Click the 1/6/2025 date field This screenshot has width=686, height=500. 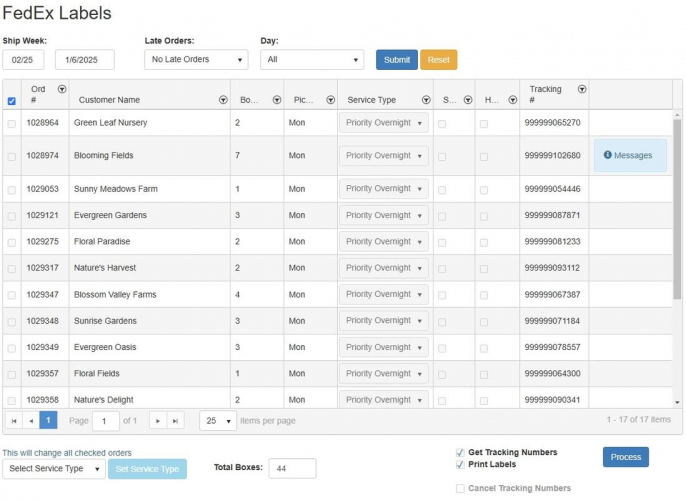click(x=85, y=59)
